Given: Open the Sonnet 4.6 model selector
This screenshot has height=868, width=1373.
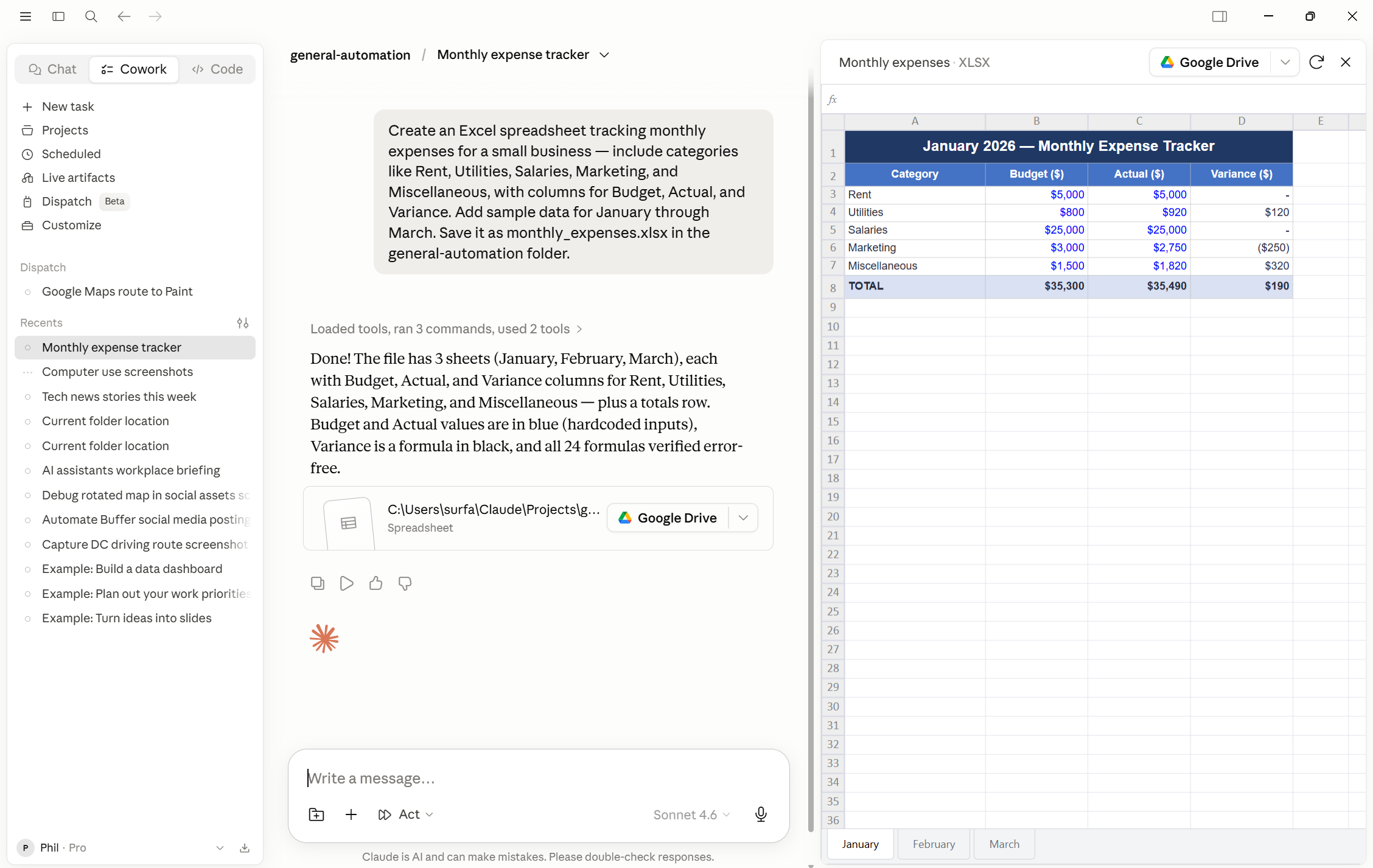Looking at the screenshot, I should click(x=691, y=815).
